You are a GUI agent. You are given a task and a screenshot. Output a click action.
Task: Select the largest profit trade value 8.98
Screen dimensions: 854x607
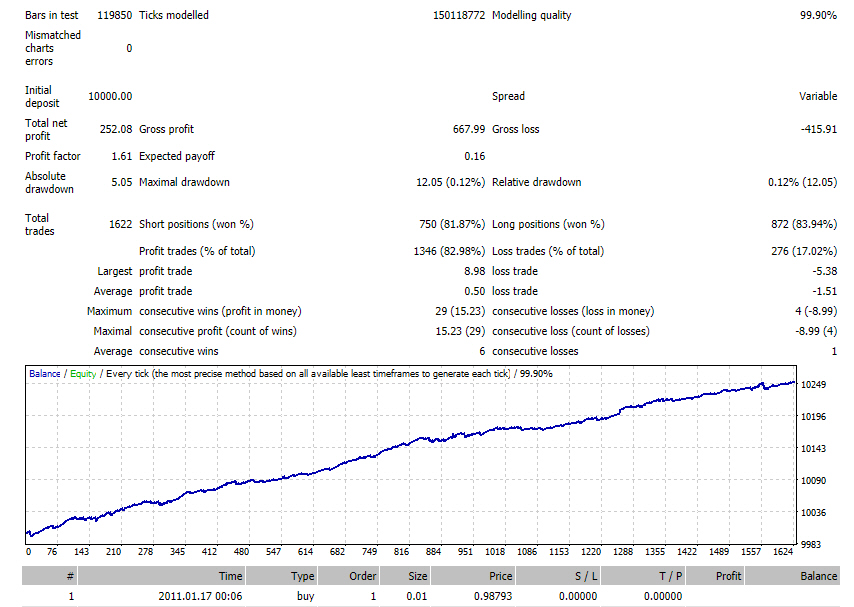[x=474, y=271]
